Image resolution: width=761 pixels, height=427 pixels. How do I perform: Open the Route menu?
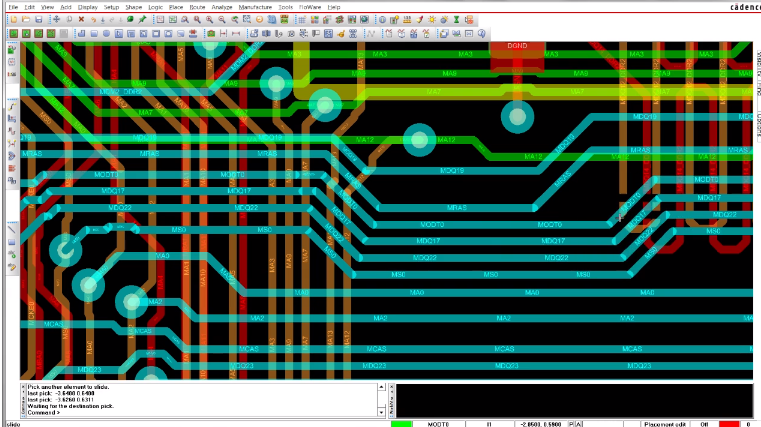197,7
